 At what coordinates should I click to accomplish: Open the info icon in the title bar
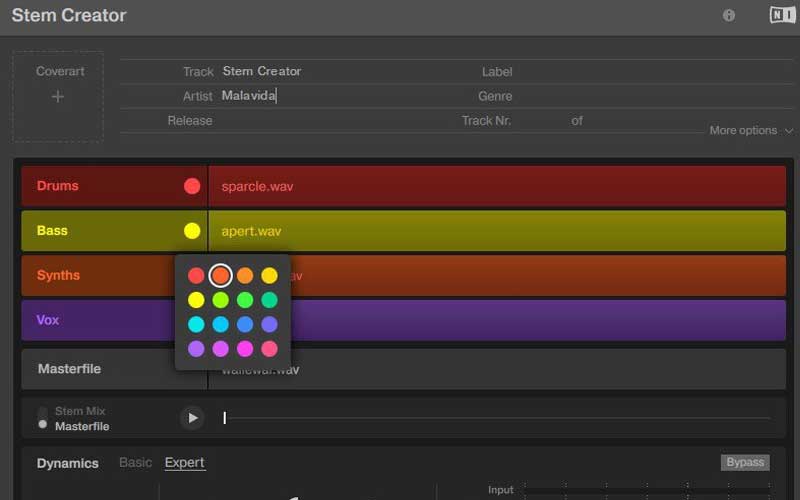pos(729,16)
